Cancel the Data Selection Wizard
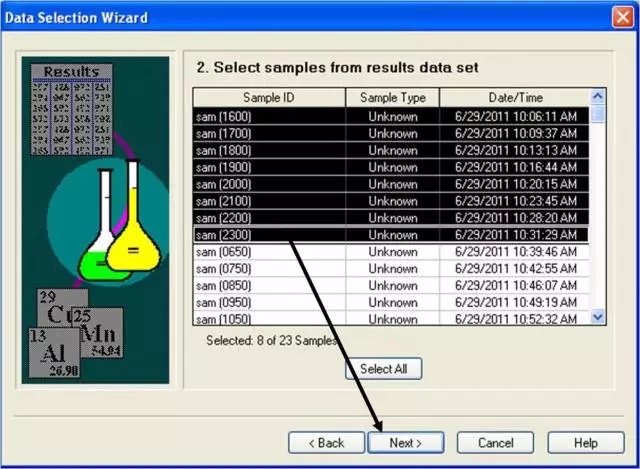The width and height of the screenshot is (640, 469). (x=495, y=442)
